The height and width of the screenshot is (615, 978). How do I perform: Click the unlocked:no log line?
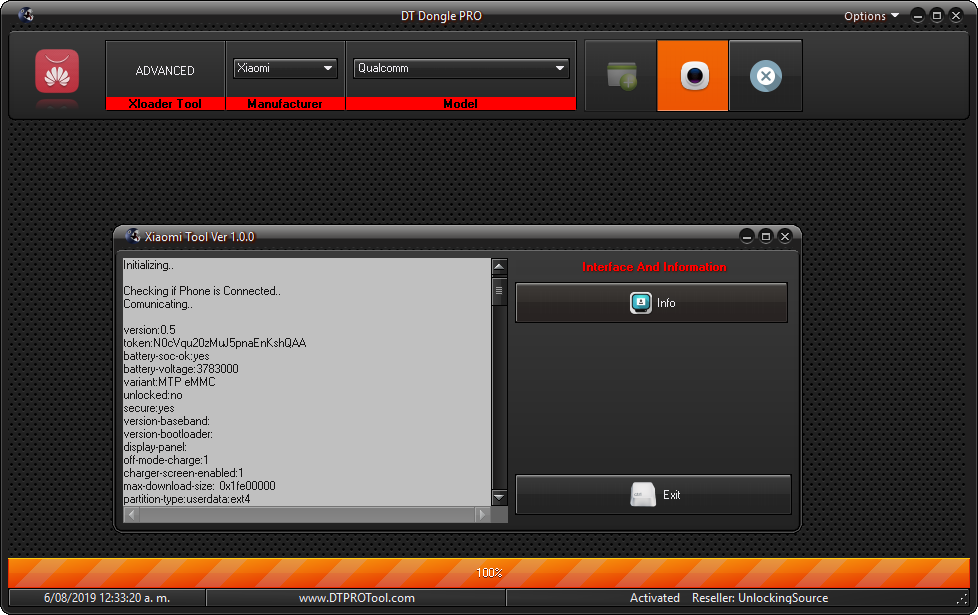tap(153, 395)
